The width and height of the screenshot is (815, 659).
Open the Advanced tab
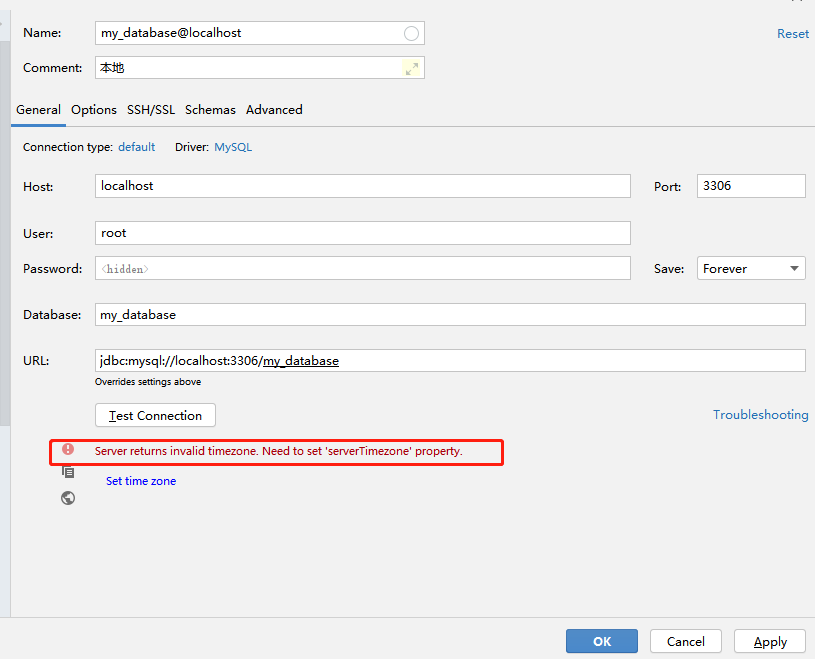(x=274, y=110)
